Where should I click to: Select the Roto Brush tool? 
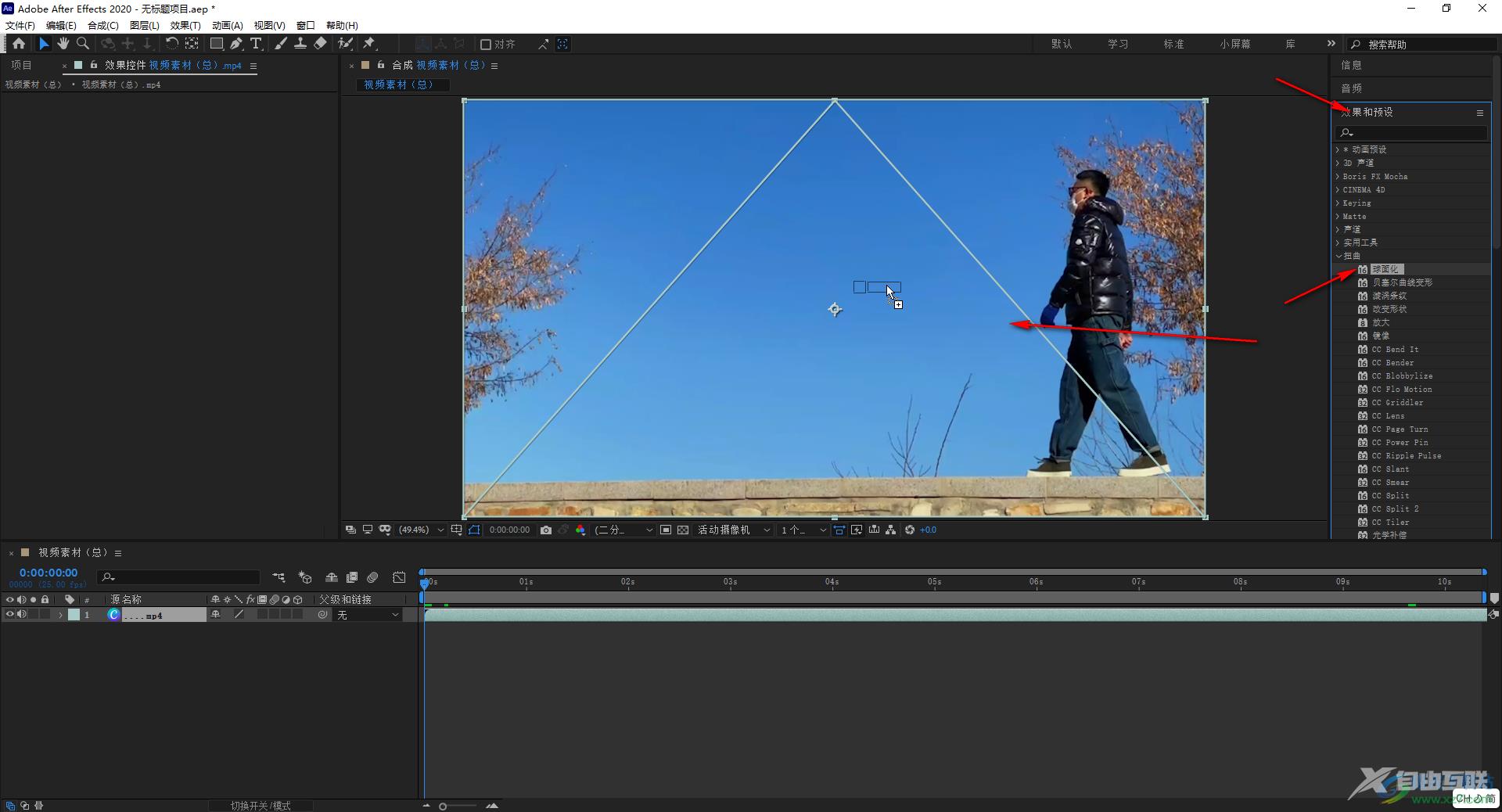(x=345, y=44)
